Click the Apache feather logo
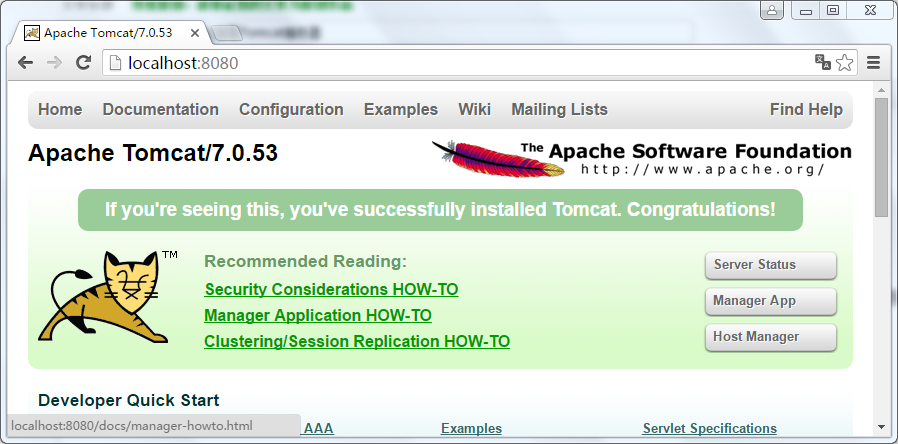The width and height of the screenshot is (898, 444). (x=498, y=158)
